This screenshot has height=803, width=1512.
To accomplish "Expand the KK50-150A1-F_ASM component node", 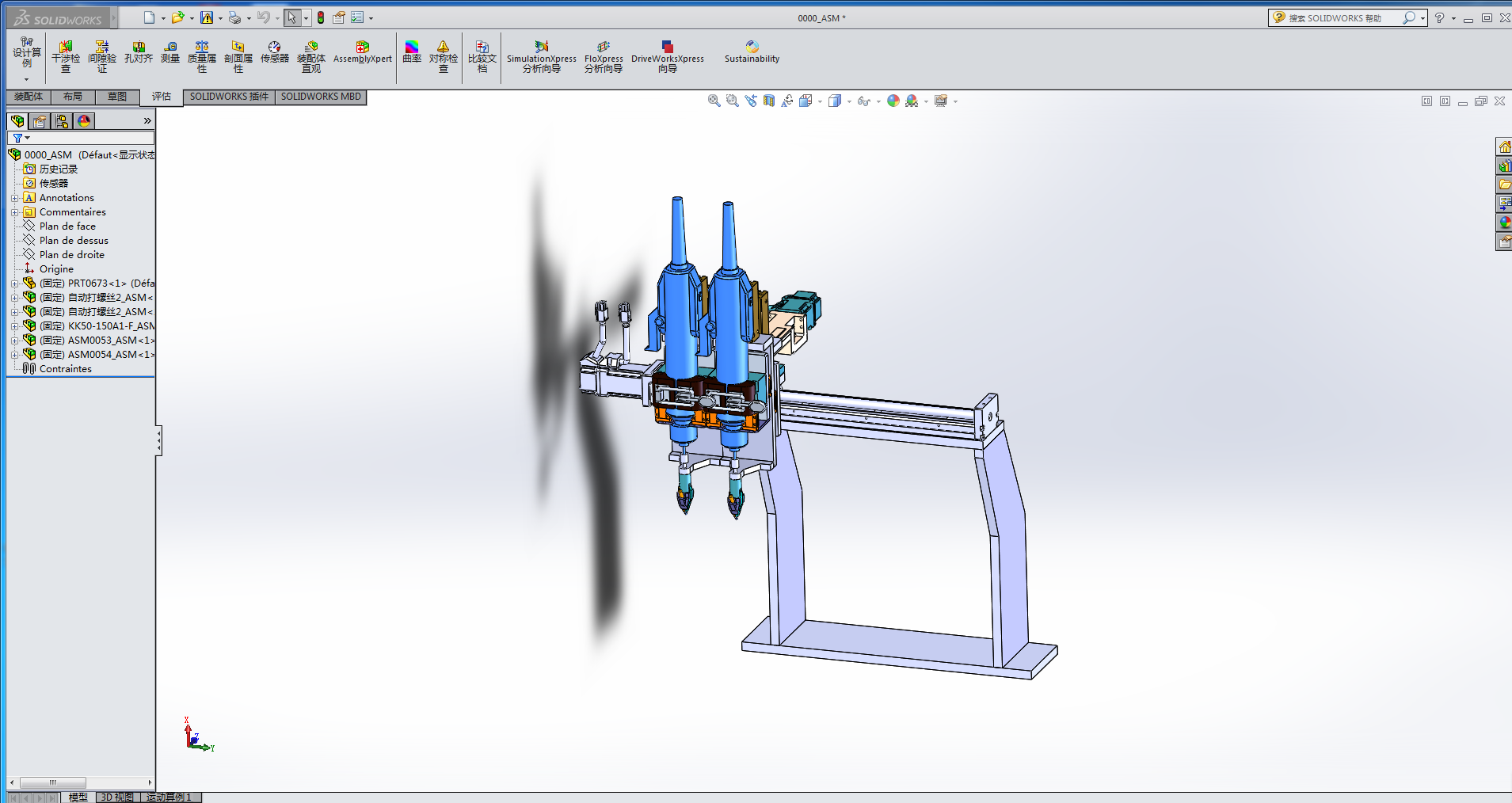I will [14, 326].
